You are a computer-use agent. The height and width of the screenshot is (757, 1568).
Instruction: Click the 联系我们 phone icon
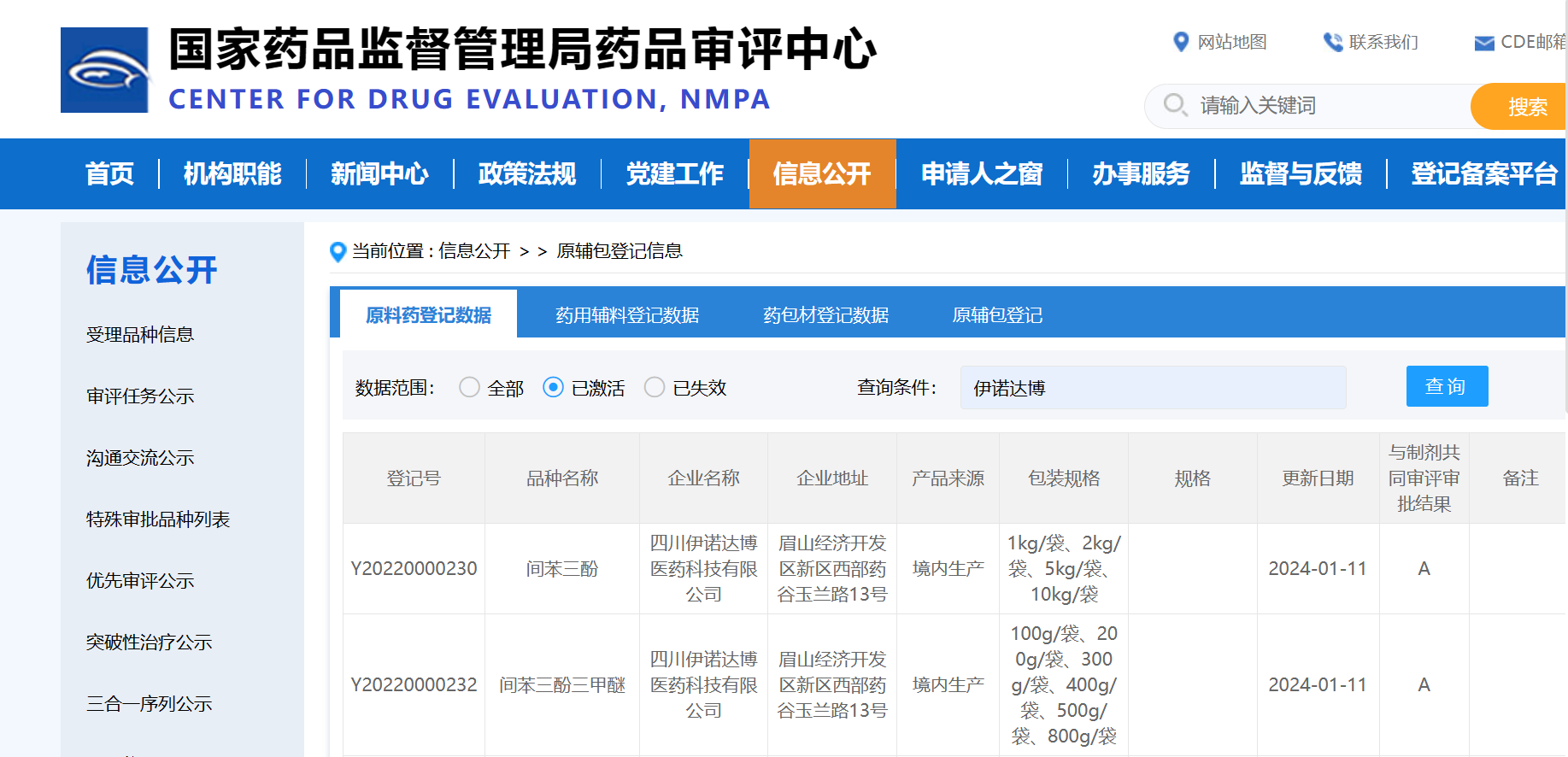tap(1332, 42)
